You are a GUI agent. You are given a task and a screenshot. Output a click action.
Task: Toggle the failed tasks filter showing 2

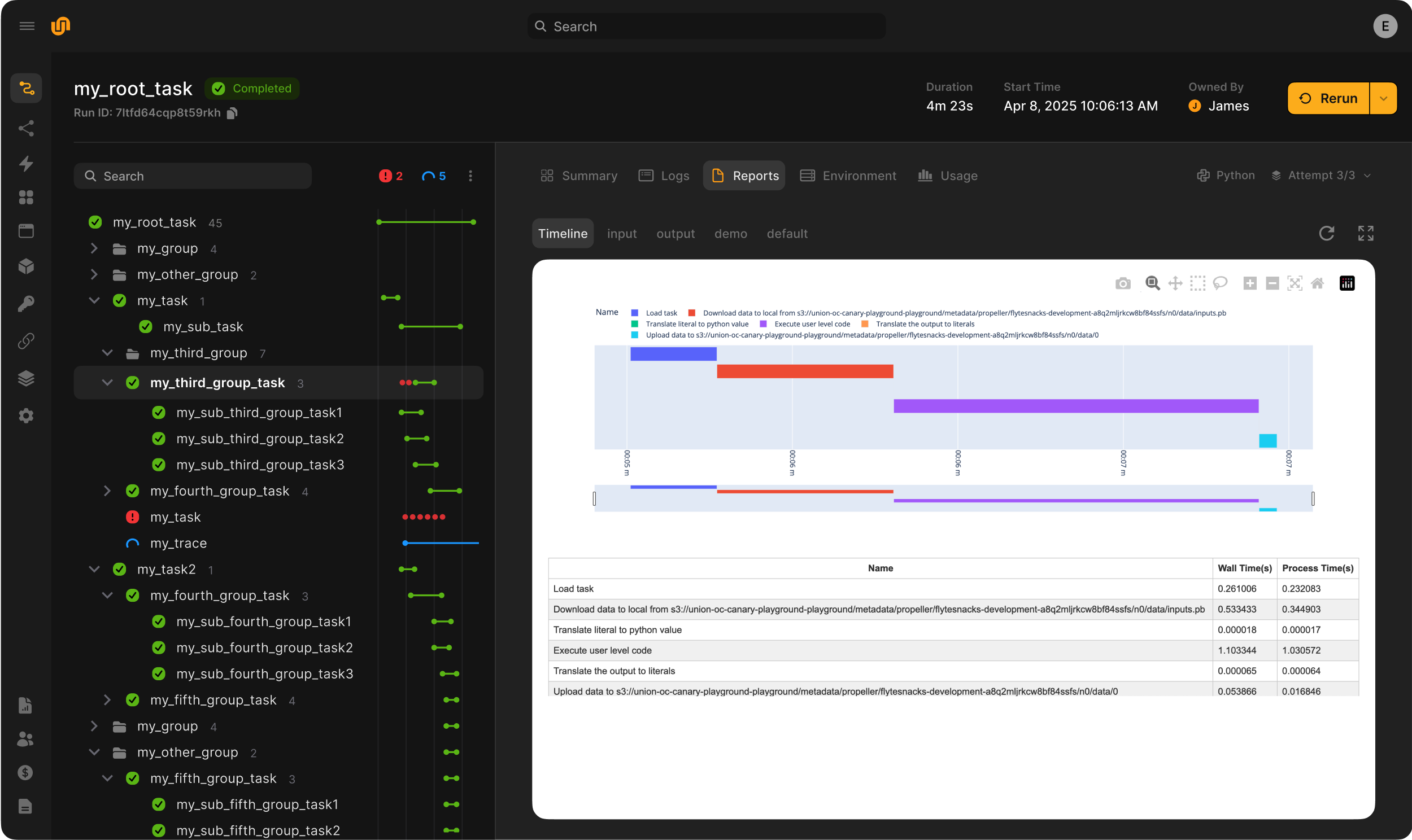[391, 176]
